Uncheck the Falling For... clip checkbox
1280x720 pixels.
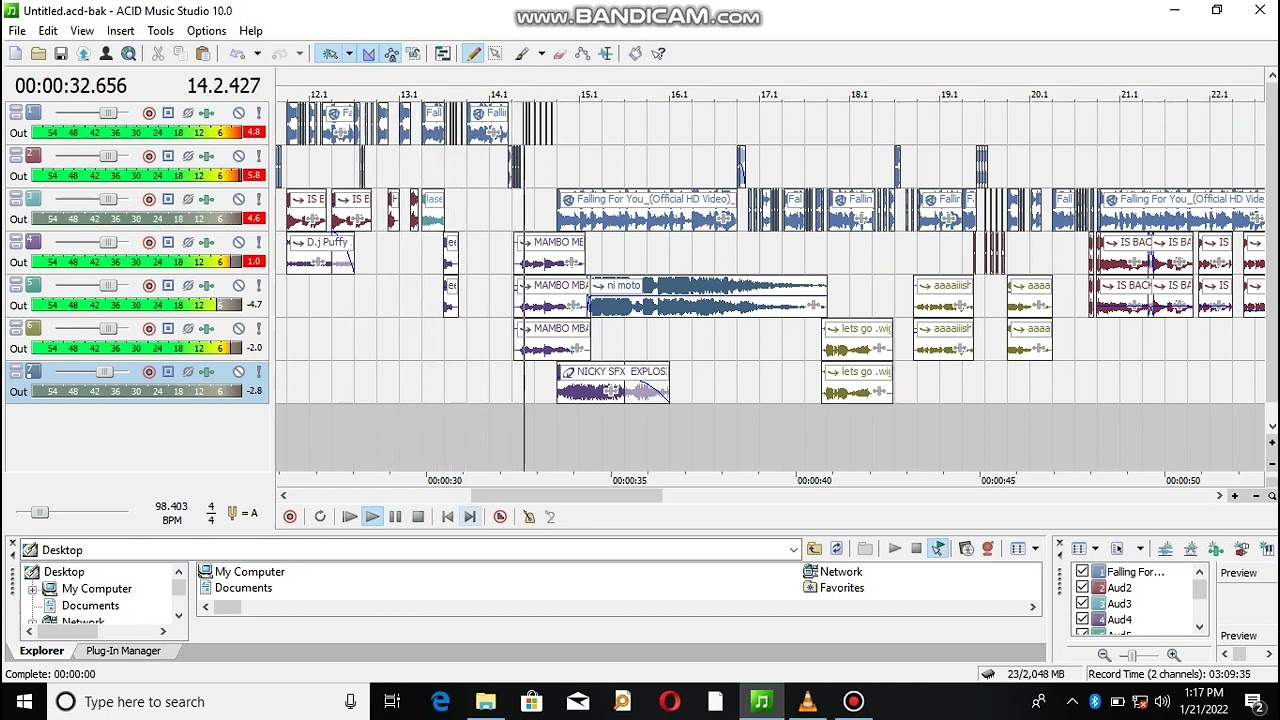[1082, 572]
